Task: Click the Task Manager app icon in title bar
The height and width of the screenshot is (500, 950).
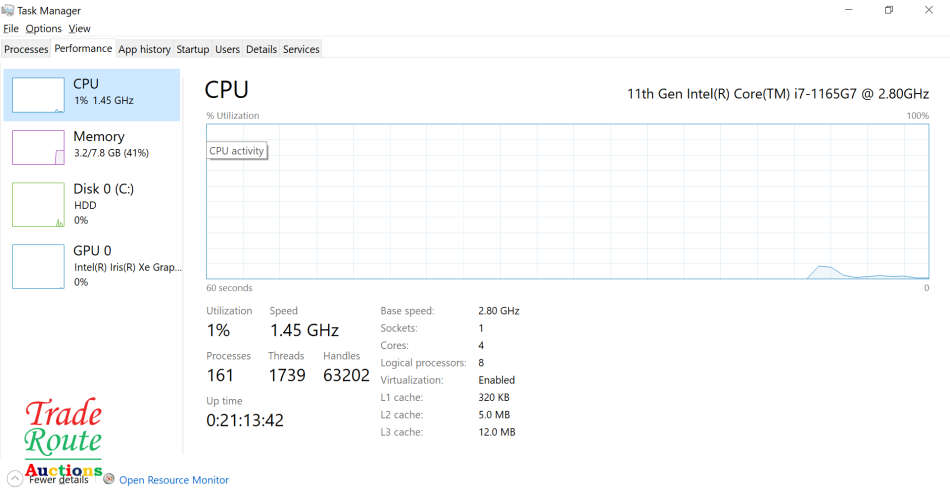Action: pyautogui.click(x=9, y=10)
